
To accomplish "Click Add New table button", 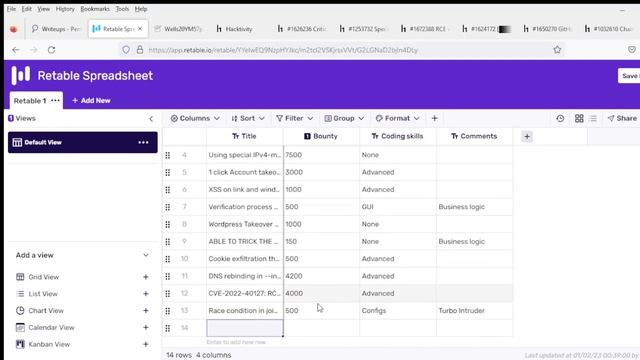I will tap(91, 100).
